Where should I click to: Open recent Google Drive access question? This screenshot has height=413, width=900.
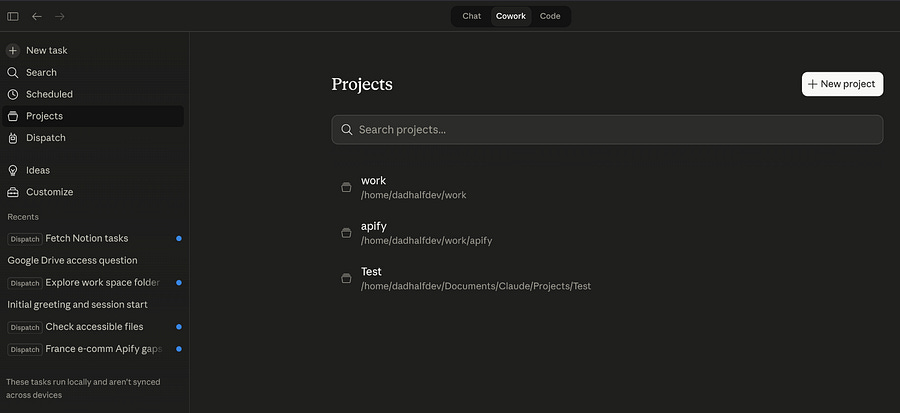(72, 260)
